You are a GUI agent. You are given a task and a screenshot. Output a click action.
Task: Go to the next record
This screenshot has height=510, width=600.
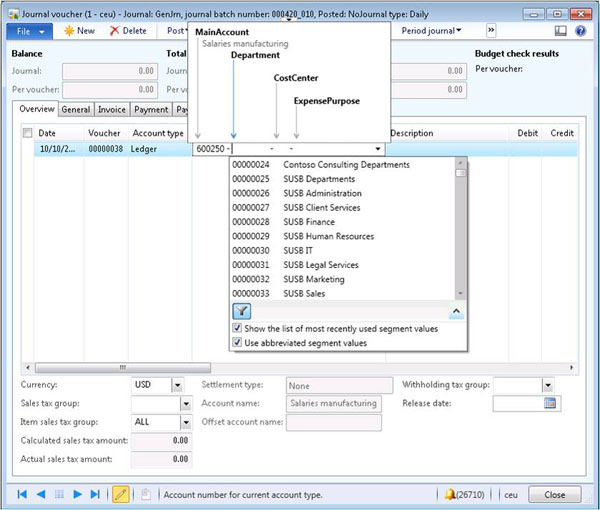(78, 494)
